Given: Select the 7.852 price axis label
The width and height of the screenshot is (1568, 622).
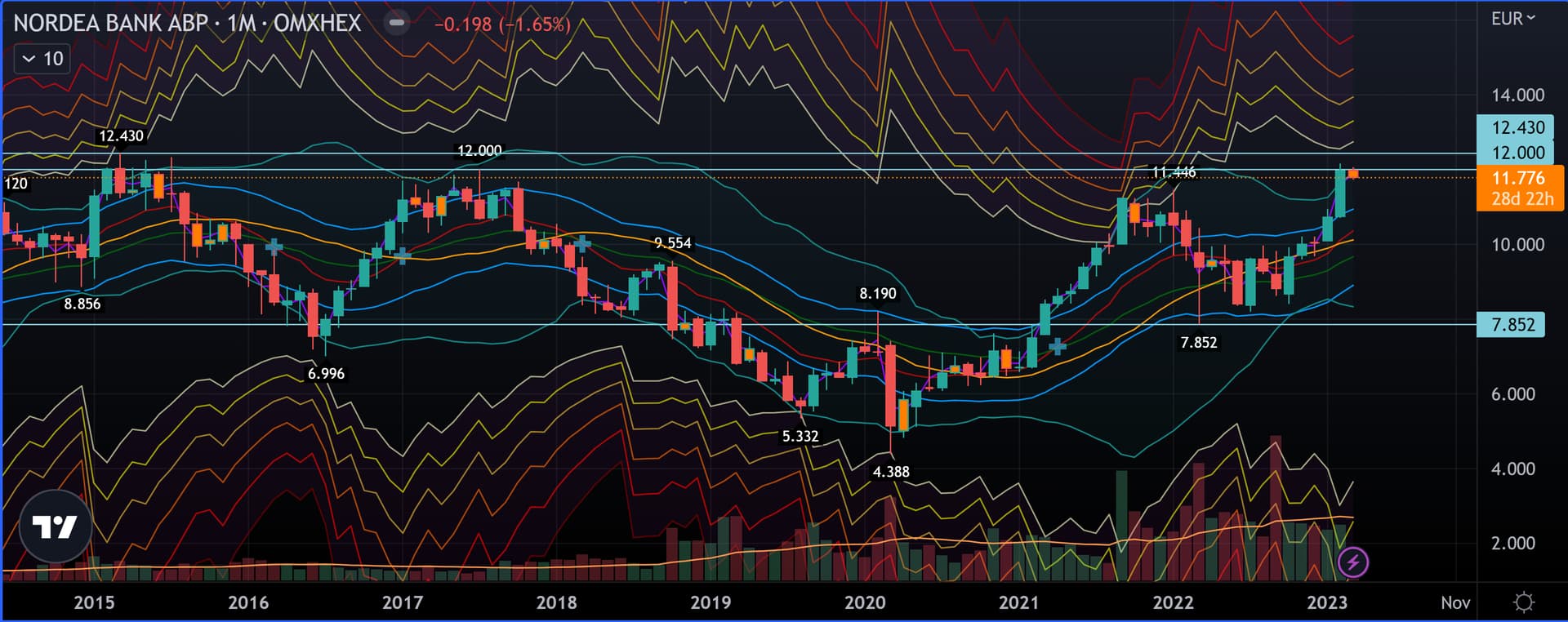Looking at the screenshot, I should [x=1512, y=325].
